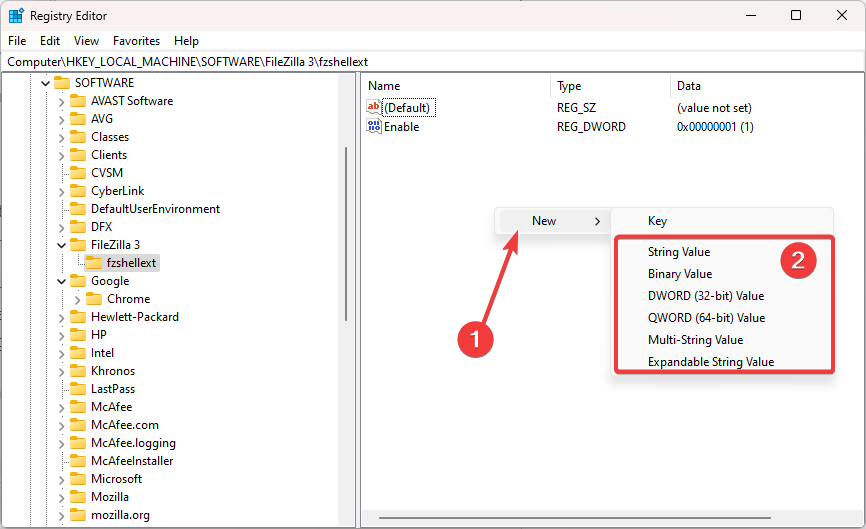Image resolution: width=866 pixels, height=529 pixels.
Task: Click the McAfee folder icon
Action: point(78,407)
